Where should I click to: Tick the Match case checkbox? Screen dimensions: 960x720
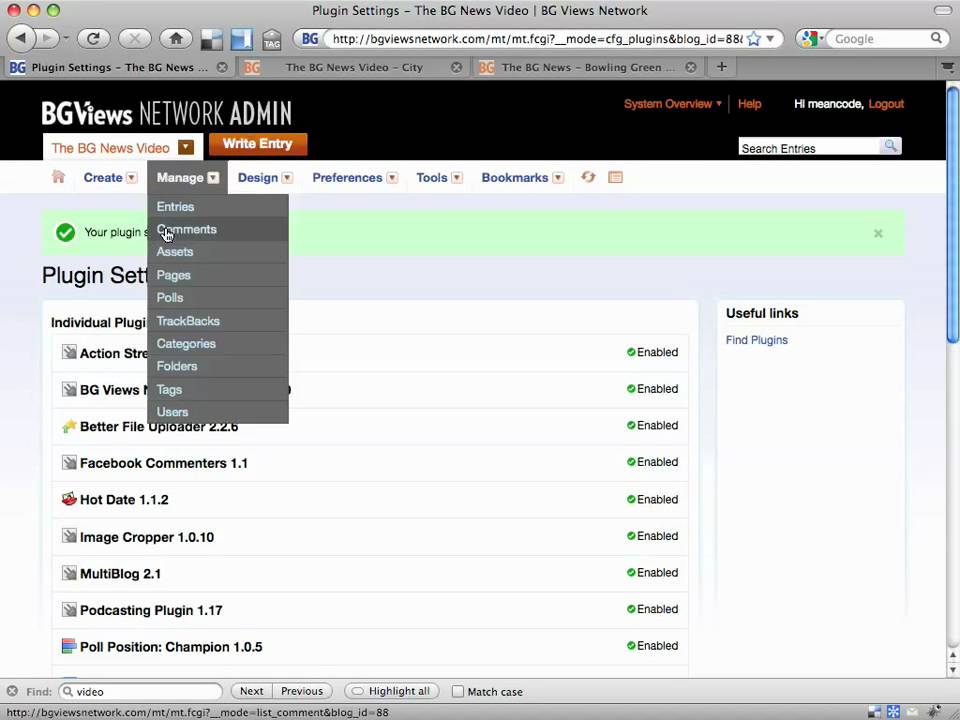coord(457,691)
